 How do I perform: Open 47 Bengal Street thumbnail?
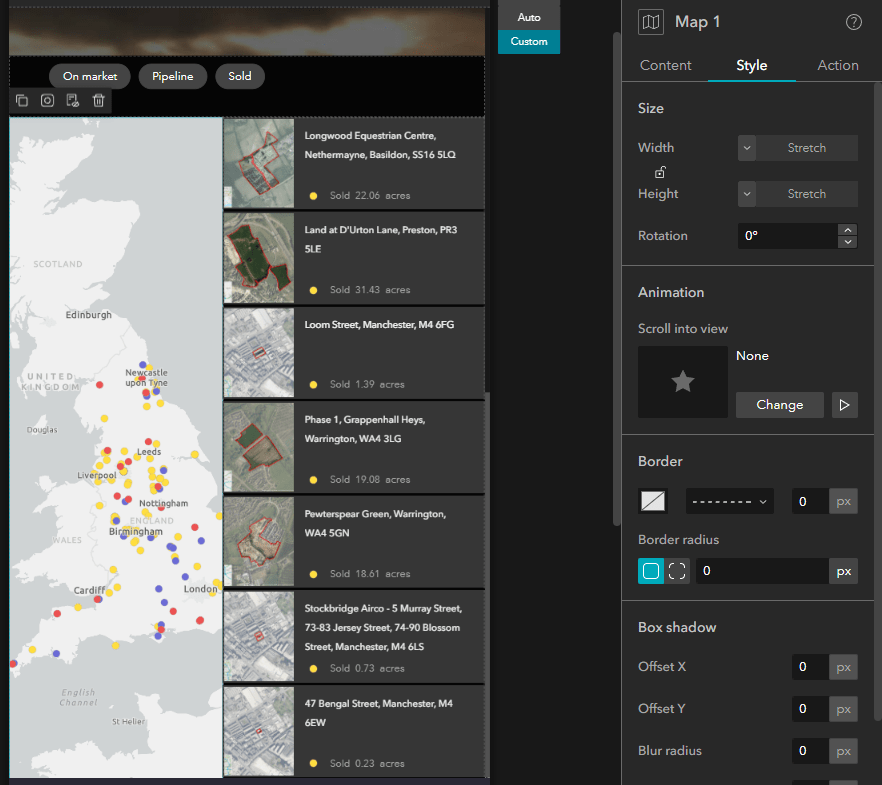(x=259, y=731)
